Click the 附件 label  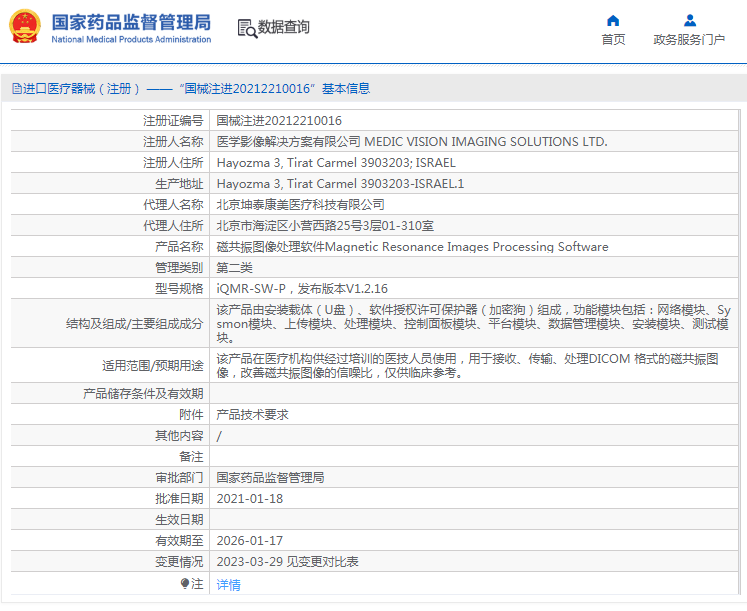pos(191,414)
